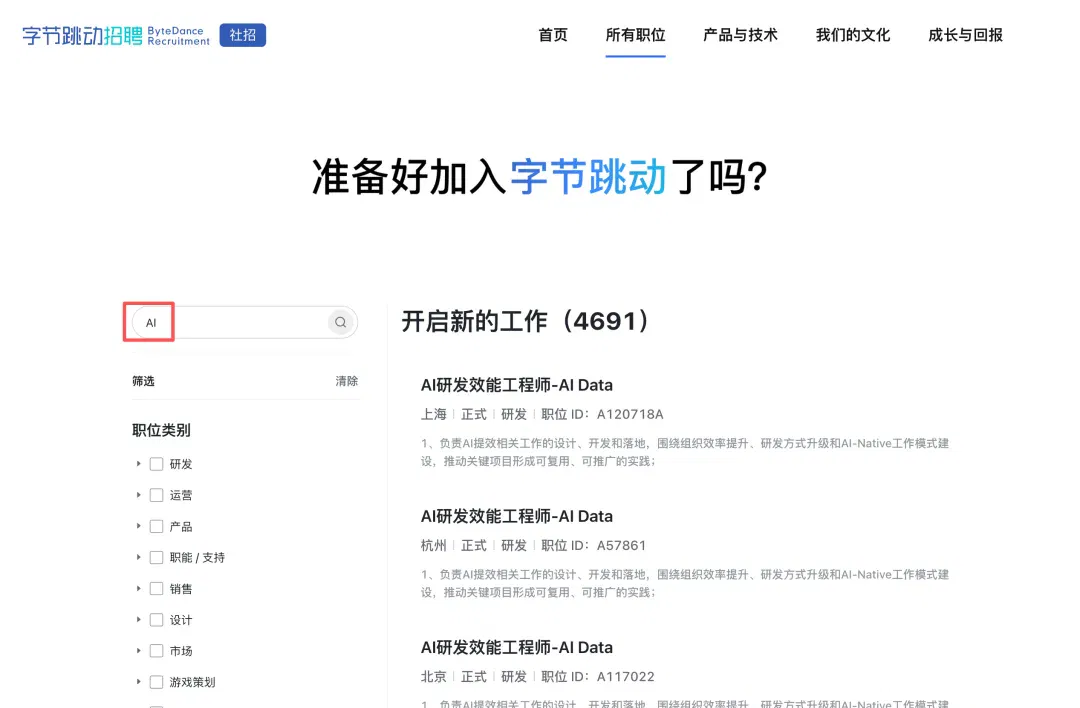
Task: Go to the 首页 tab
Action: [x=552, y=35]
